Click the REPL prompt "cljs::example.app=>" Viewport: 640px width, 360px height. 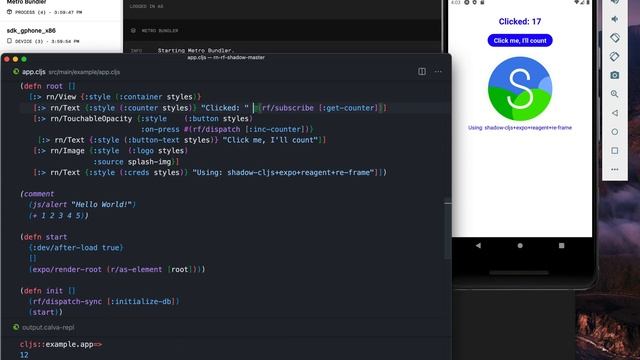61,344
